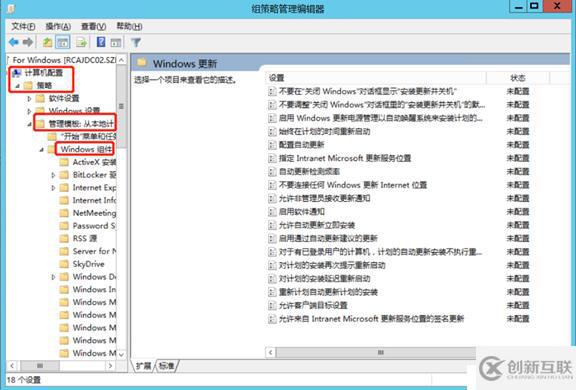Select the 管理模板 tree folder
Image resolution: width=576 pixels, height=390 pixels.
click(81, 124)
